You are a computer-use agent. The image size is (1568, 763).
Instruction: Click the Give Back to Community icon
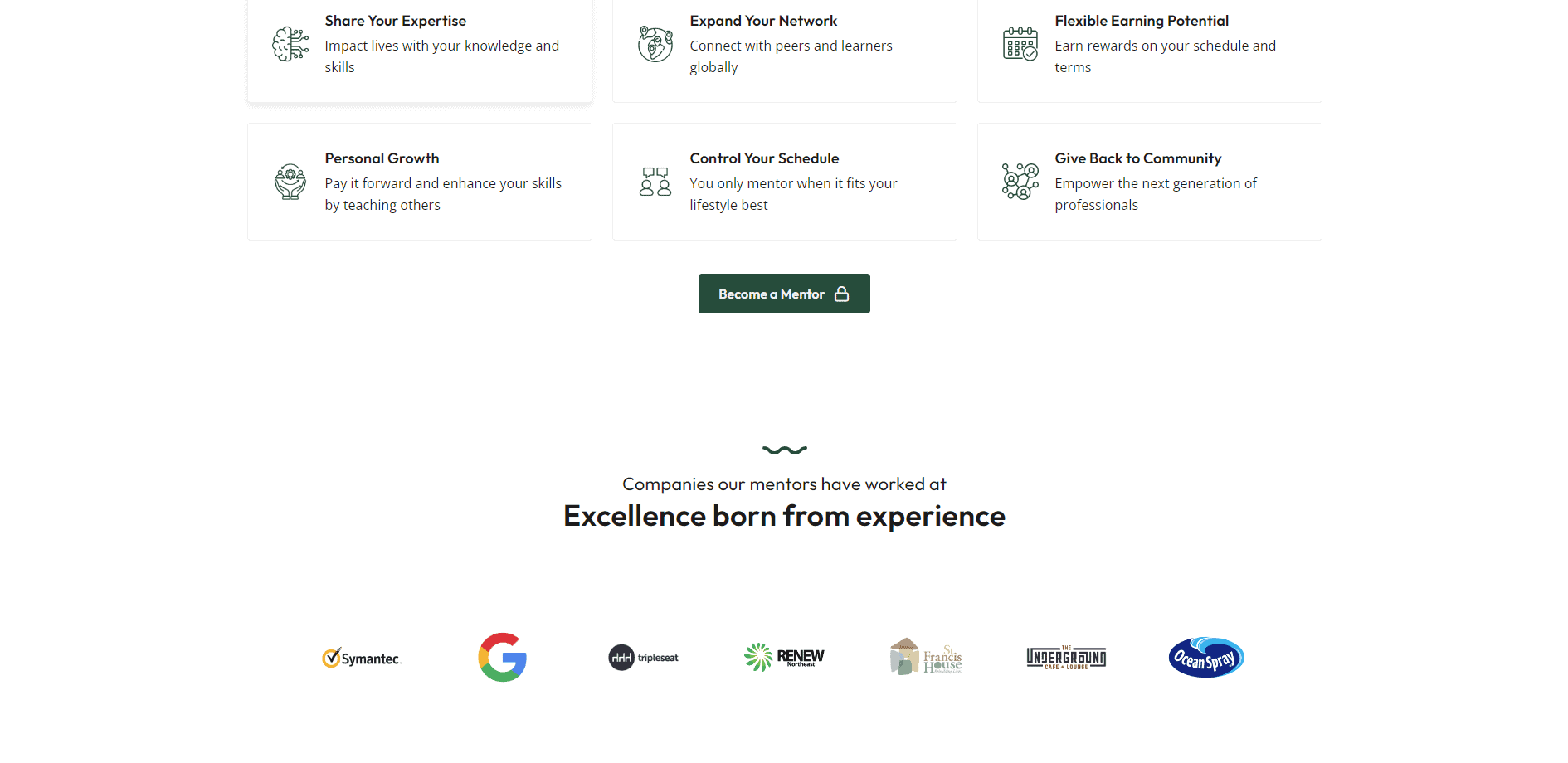coord(1020,182)
